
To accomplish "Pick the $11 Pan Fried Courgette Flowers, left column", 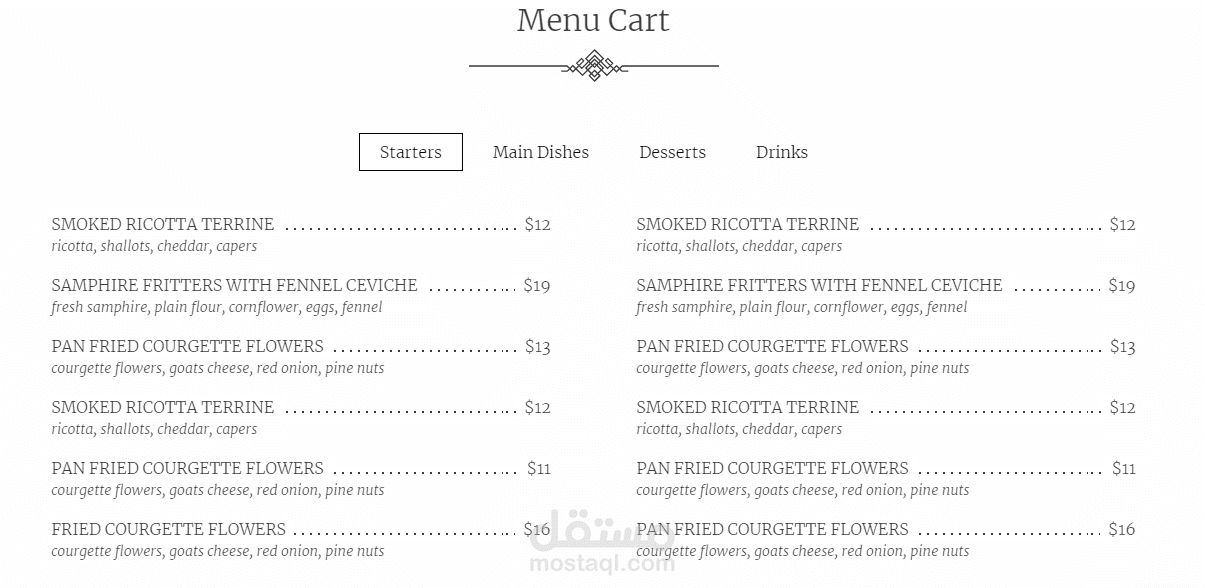I will [x=187, y=469].
